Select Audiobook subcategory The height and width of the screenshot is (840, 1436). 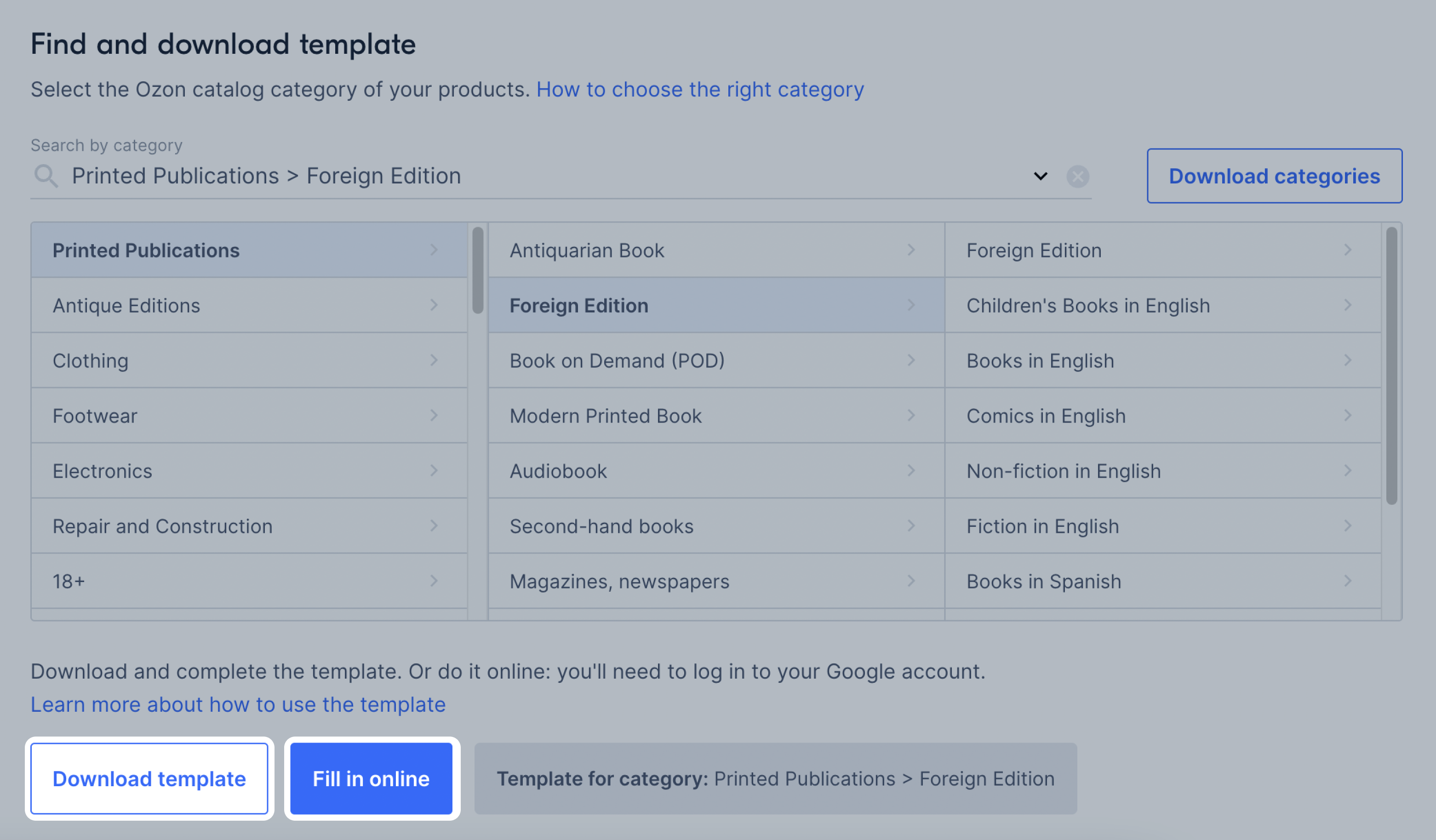(x=716, y=471)
